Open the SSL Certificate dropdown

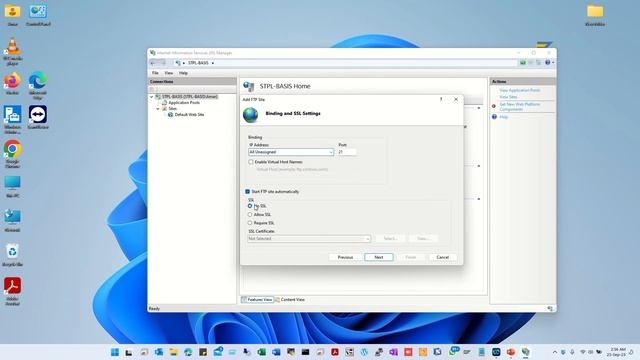click(x=309, y=239)
